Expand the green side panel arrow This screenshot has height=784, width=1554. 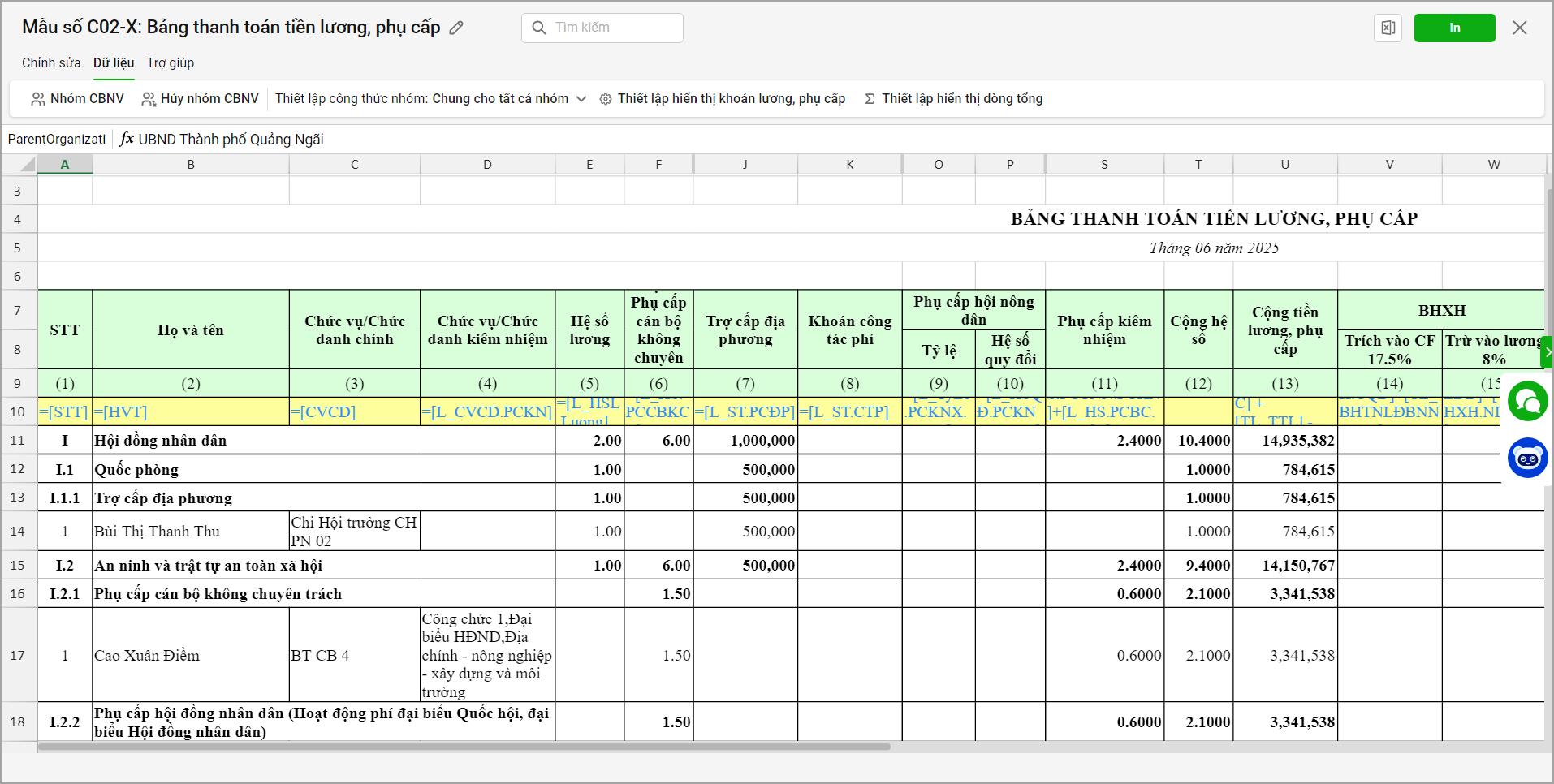[x=1548, y=352]
